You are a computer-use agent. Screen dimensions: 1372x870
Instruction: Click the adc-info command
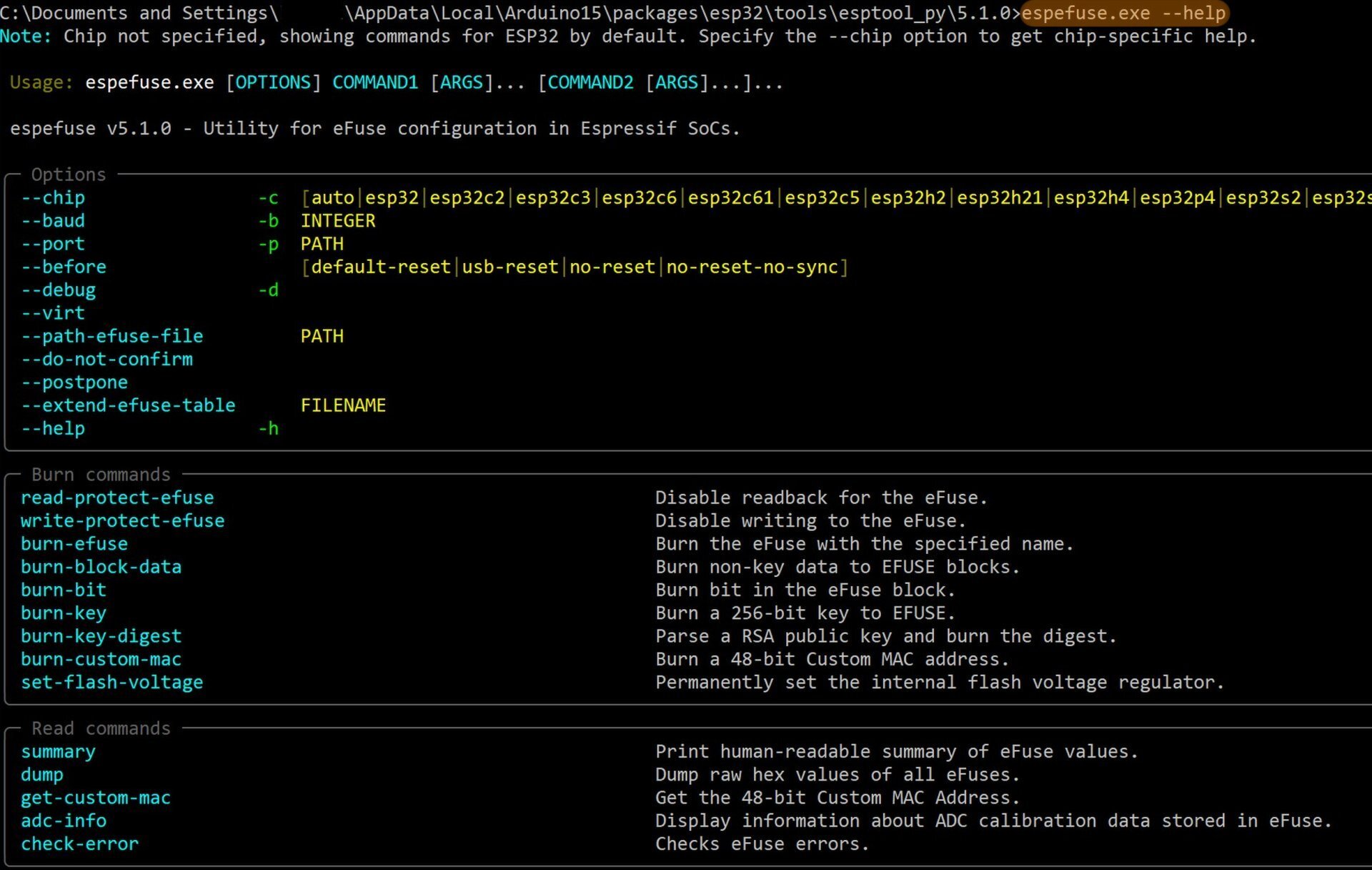64,821
